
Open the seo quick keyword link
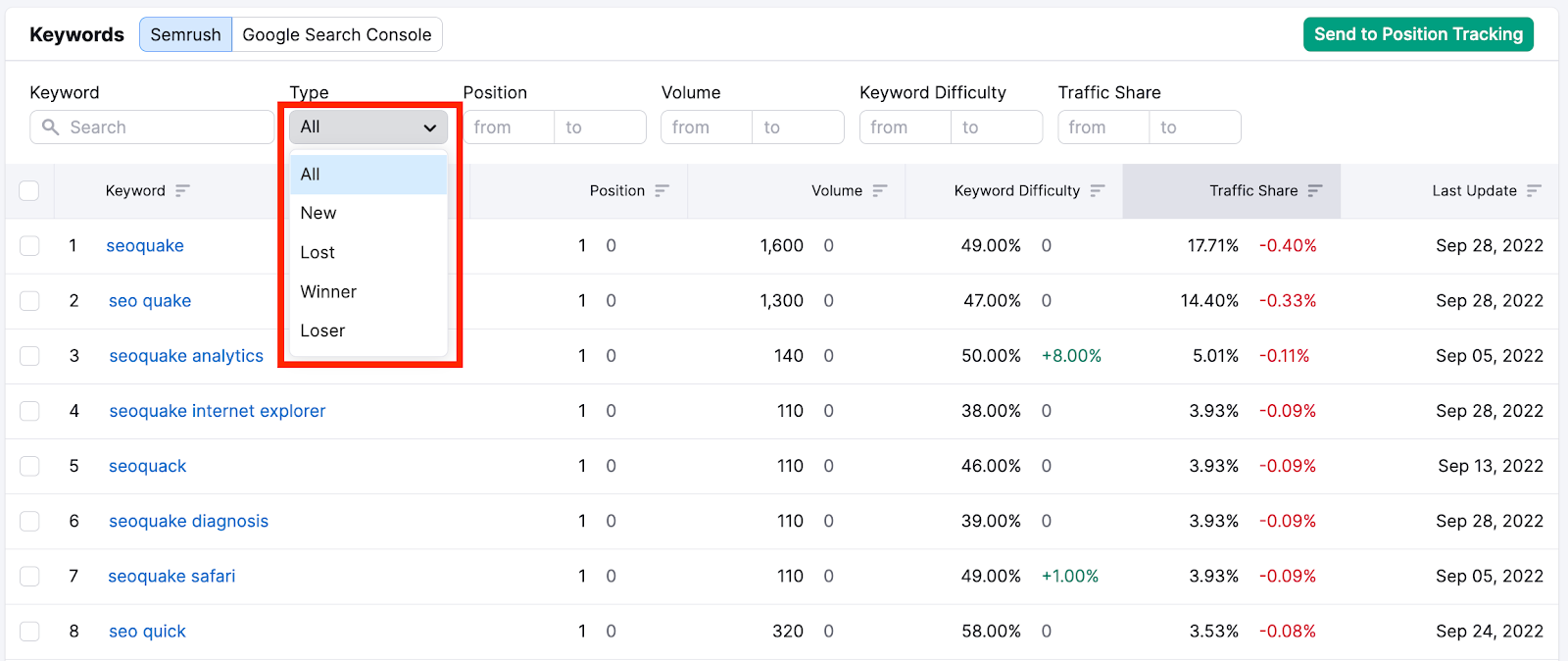point(147,631)
